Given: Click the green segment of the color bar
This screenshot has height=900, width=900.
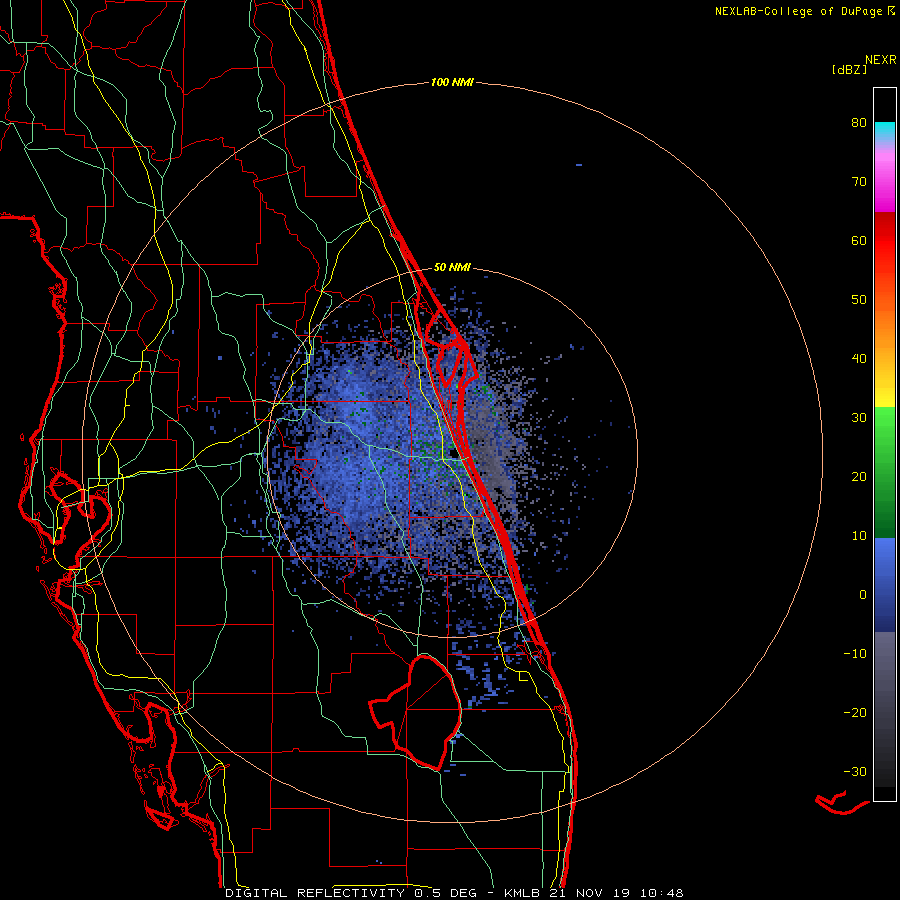Looking at the screenshot, I should pyautogui.click(x=885, y=472).
